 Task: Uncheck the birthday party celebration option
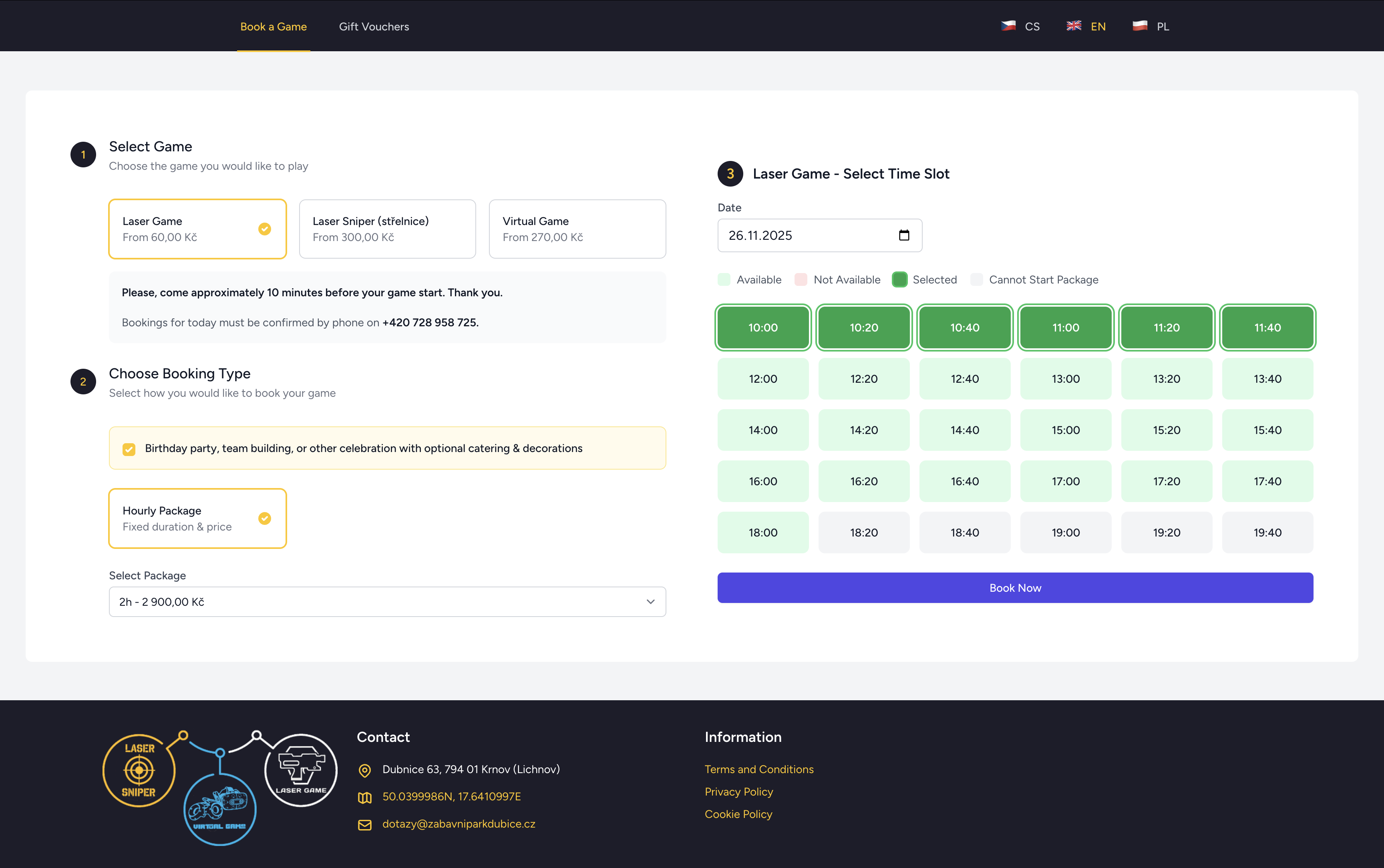coord(129,448)
